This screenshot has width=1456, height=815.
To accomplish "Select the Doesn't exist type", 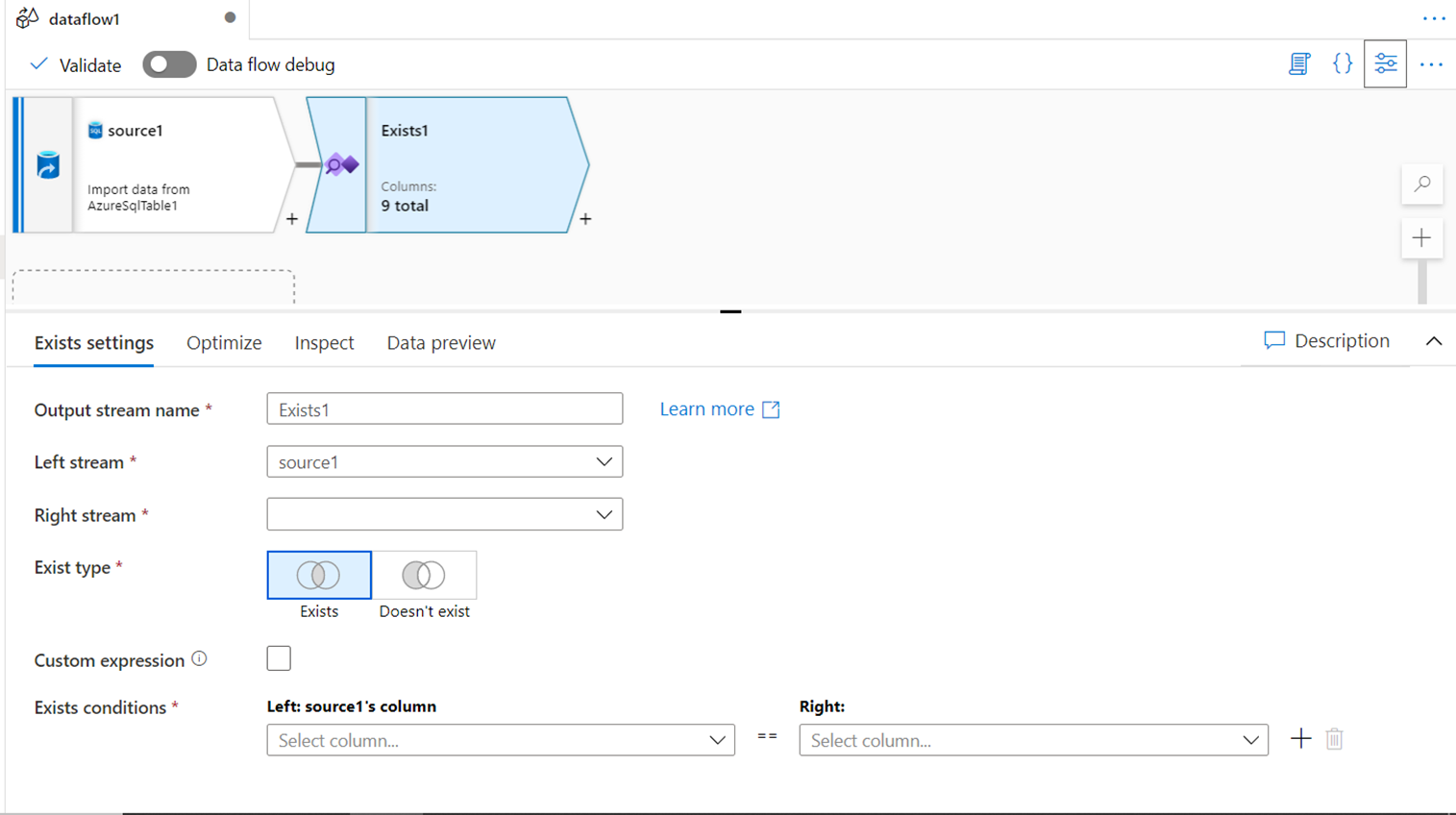I will (424, 576).
